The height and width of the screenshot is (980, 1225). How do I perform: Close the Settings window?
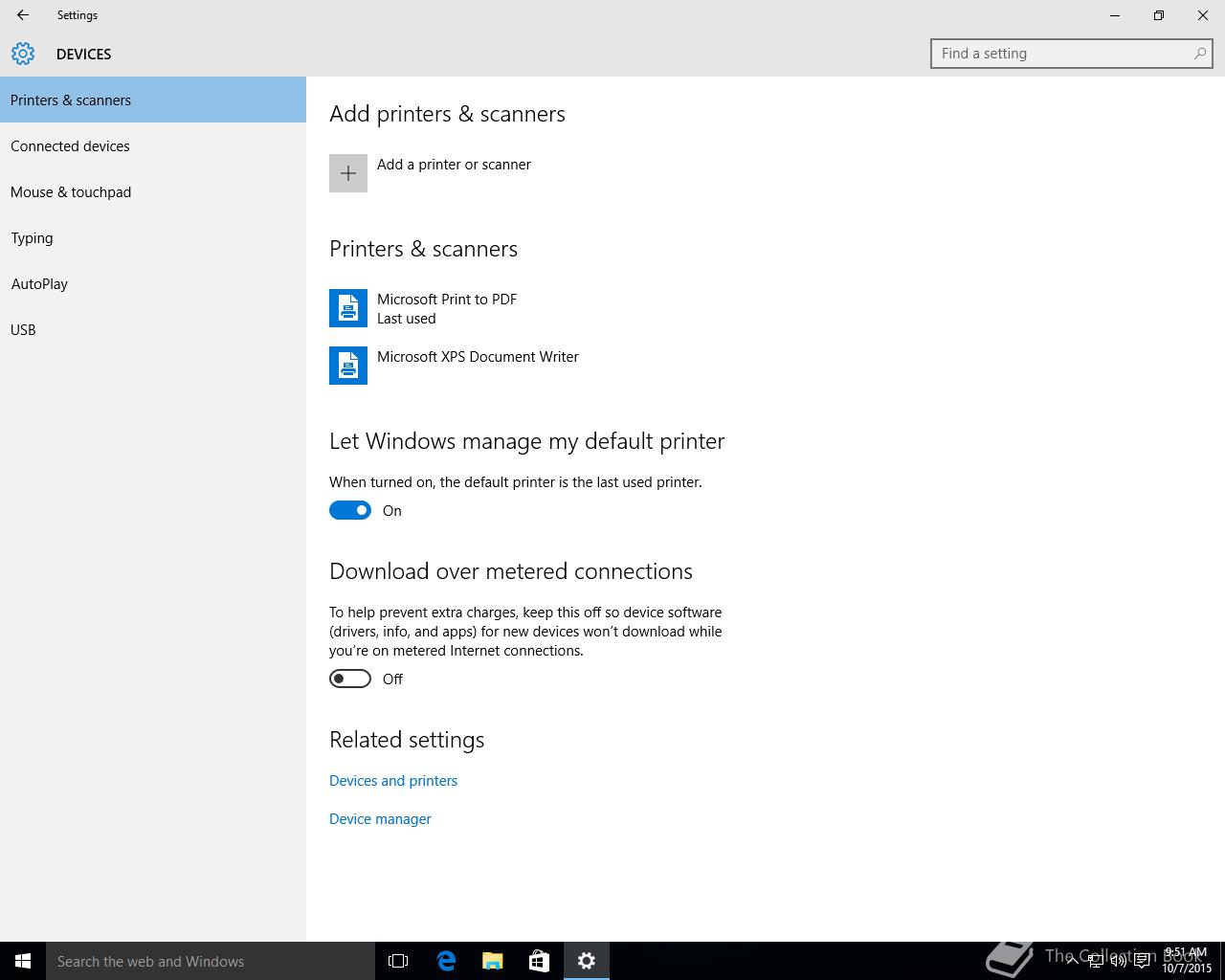1203,15
